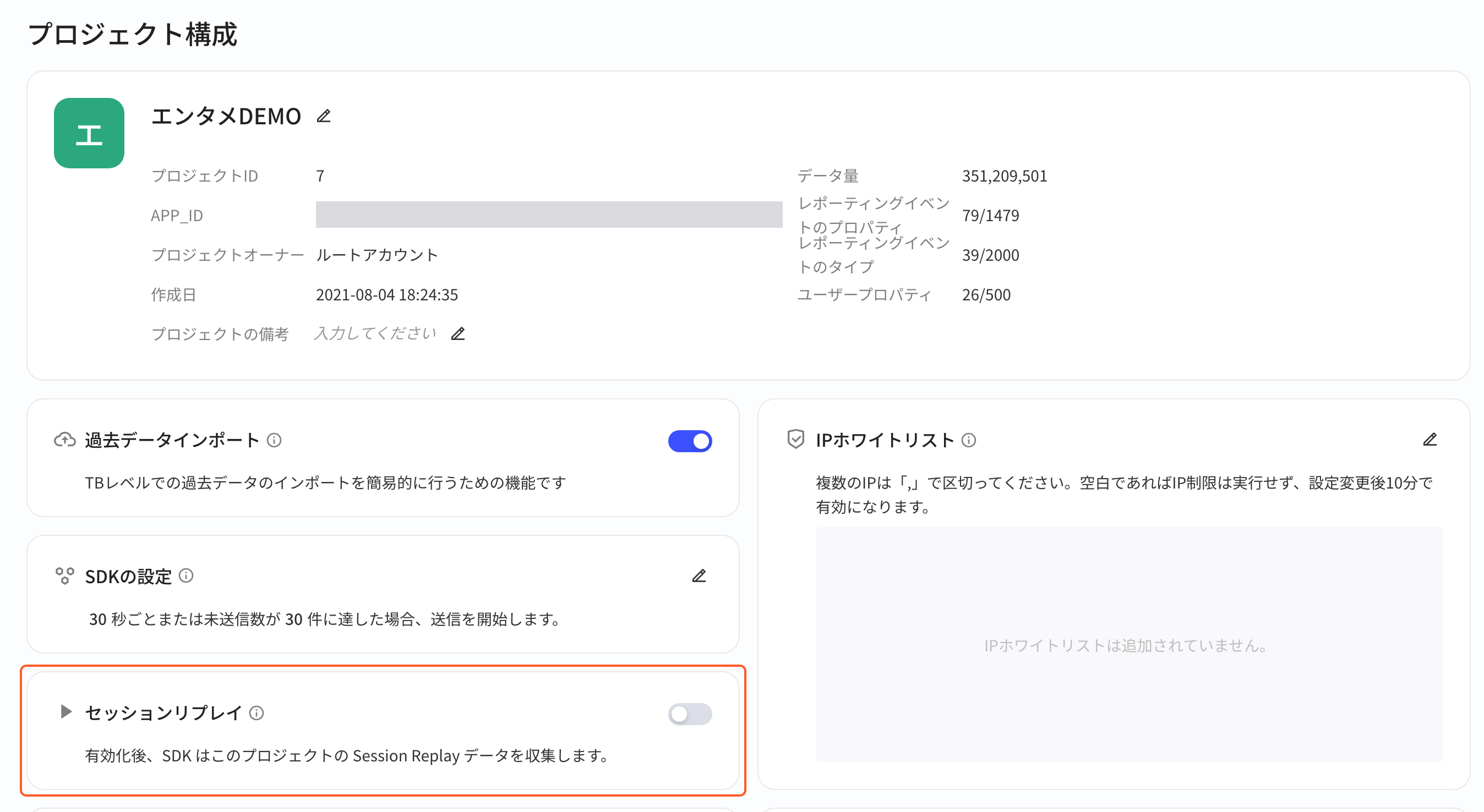Click the セッションリプレイ play icon

tap(66, 712)
